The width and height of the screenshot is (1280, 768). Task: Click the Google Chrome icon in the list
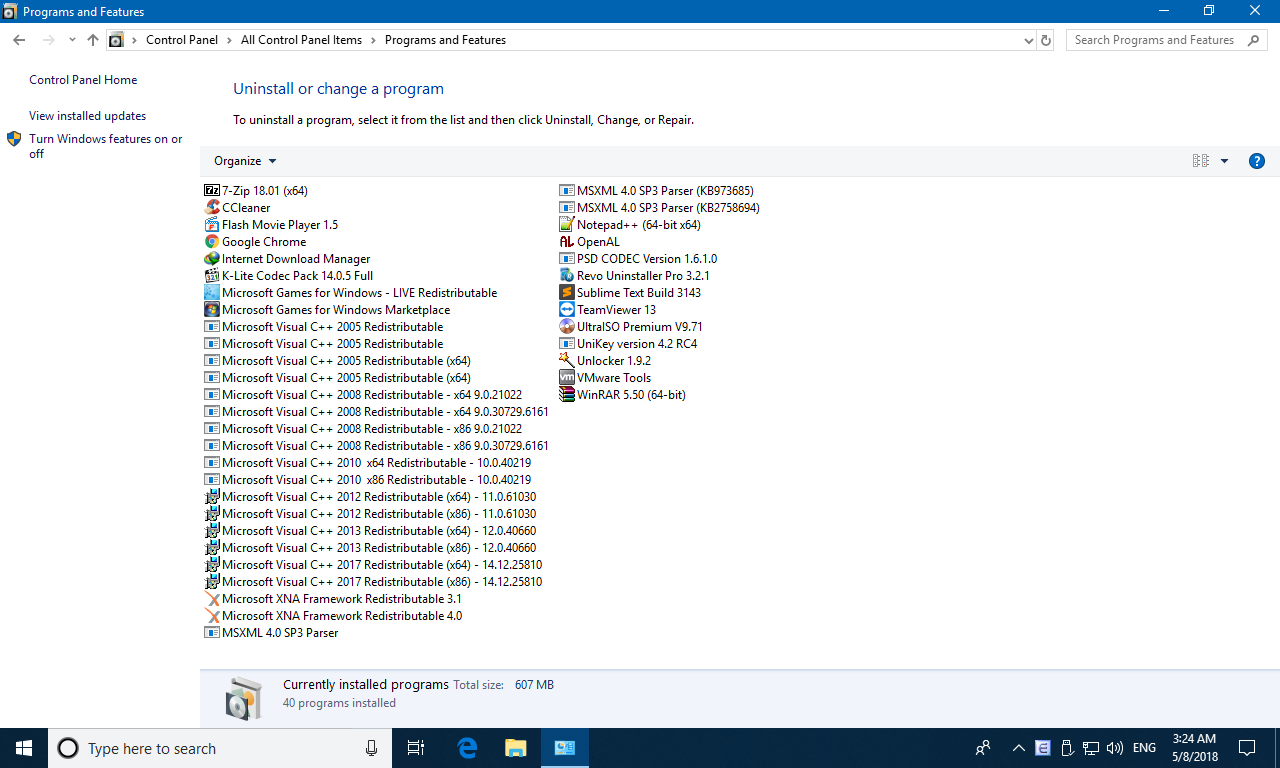click(x=212, y=241)
